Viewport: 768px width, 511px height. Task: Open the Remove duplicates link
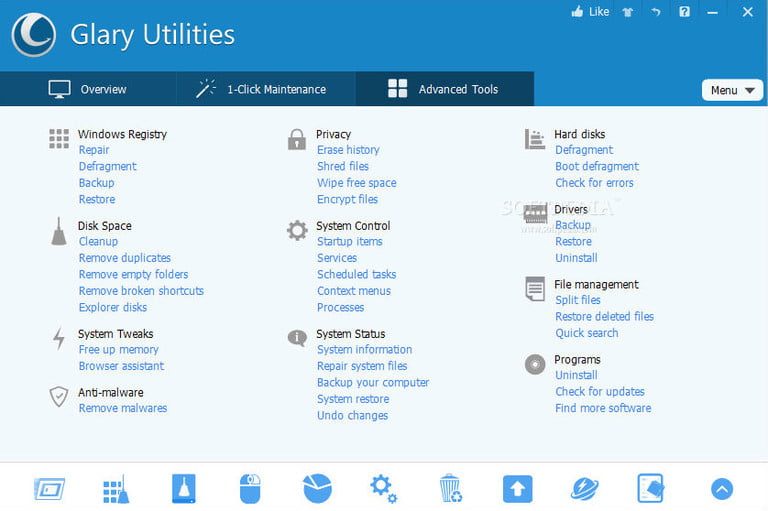tap(125, 258)
